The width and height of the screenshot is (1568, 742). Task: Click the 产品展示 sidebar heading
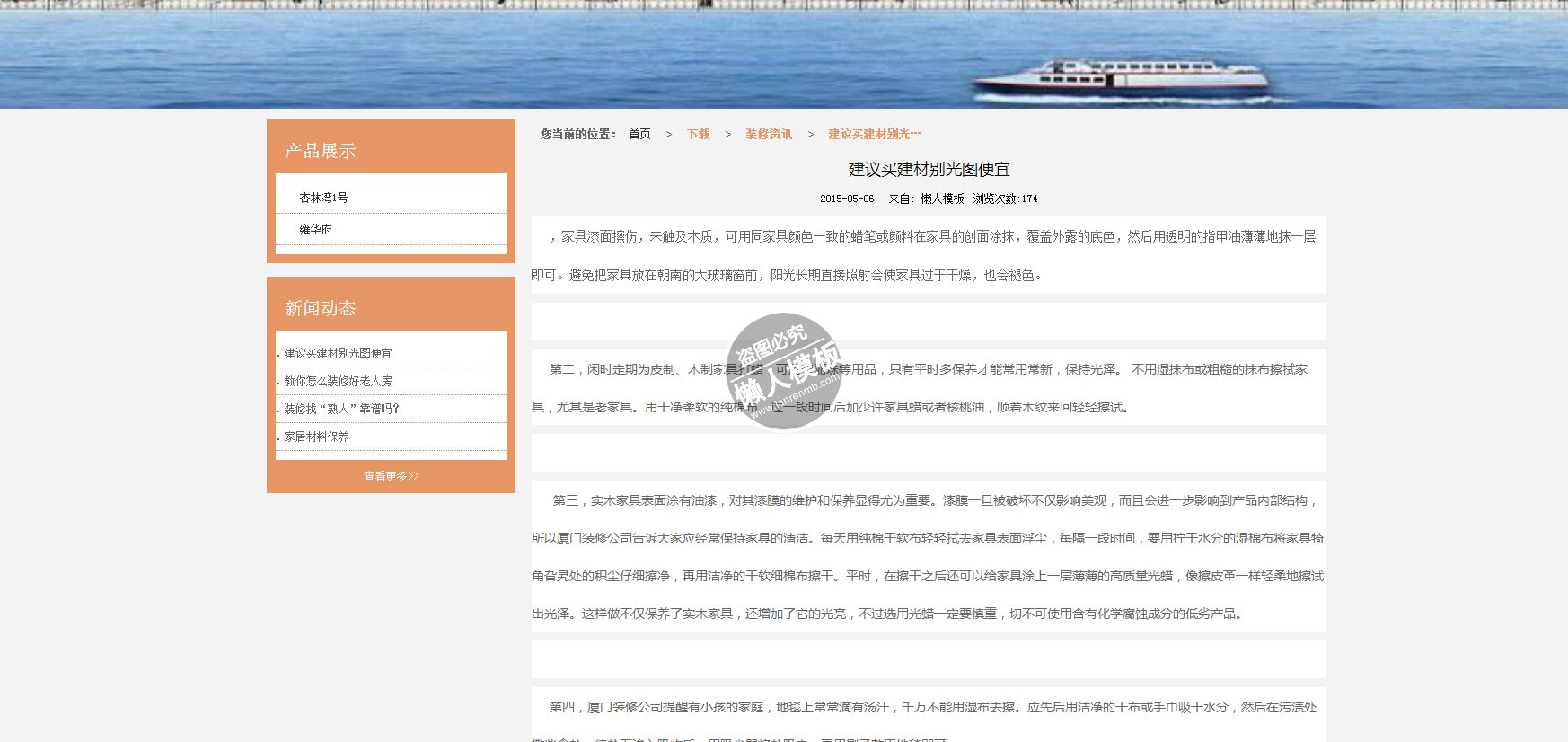(321, 151)
